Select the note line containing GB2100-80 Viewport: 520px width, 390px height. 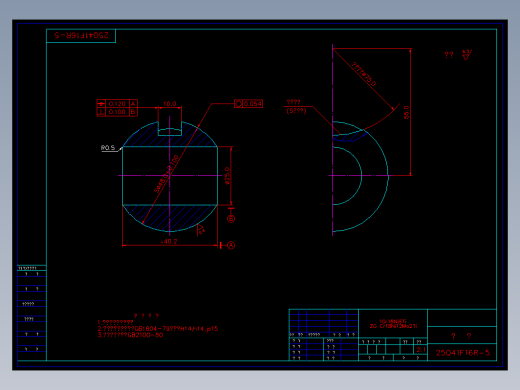[x=130, y=335]
